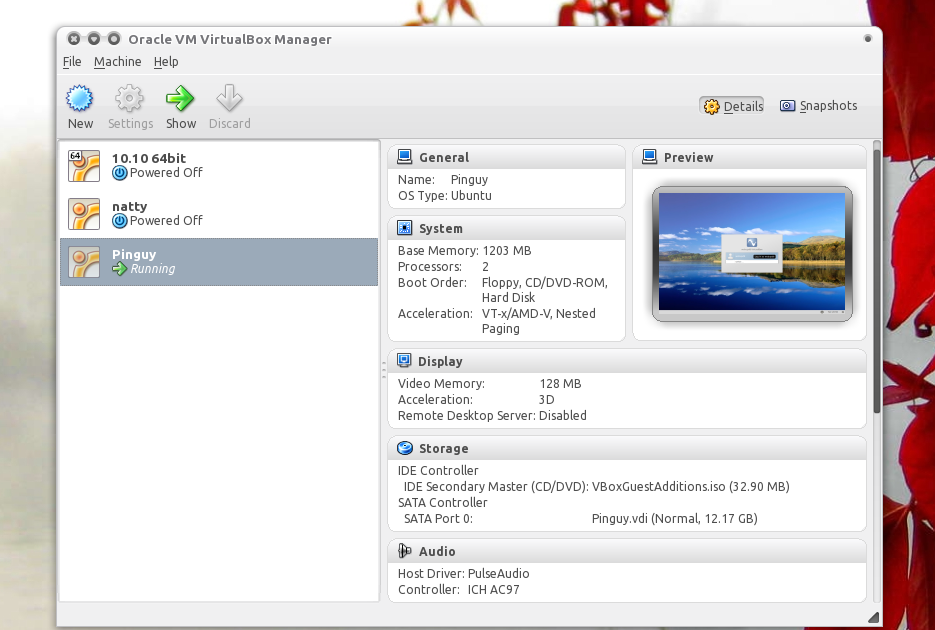The width and height of the screenshot is (935, 630).
Task: Click the green Show arrow icon
Action: pos(180,98)
